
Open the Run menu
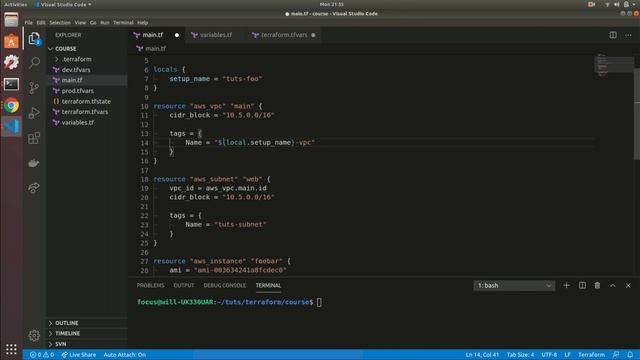point(105,22)
